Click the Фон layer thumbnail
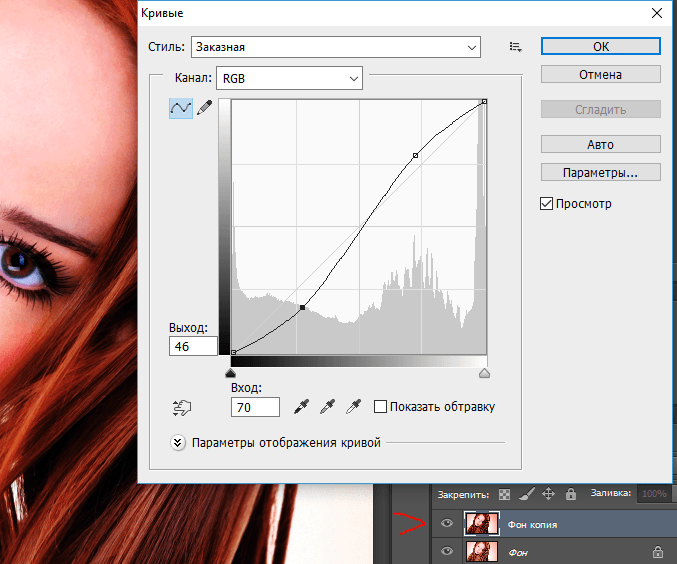 point(482,551)
